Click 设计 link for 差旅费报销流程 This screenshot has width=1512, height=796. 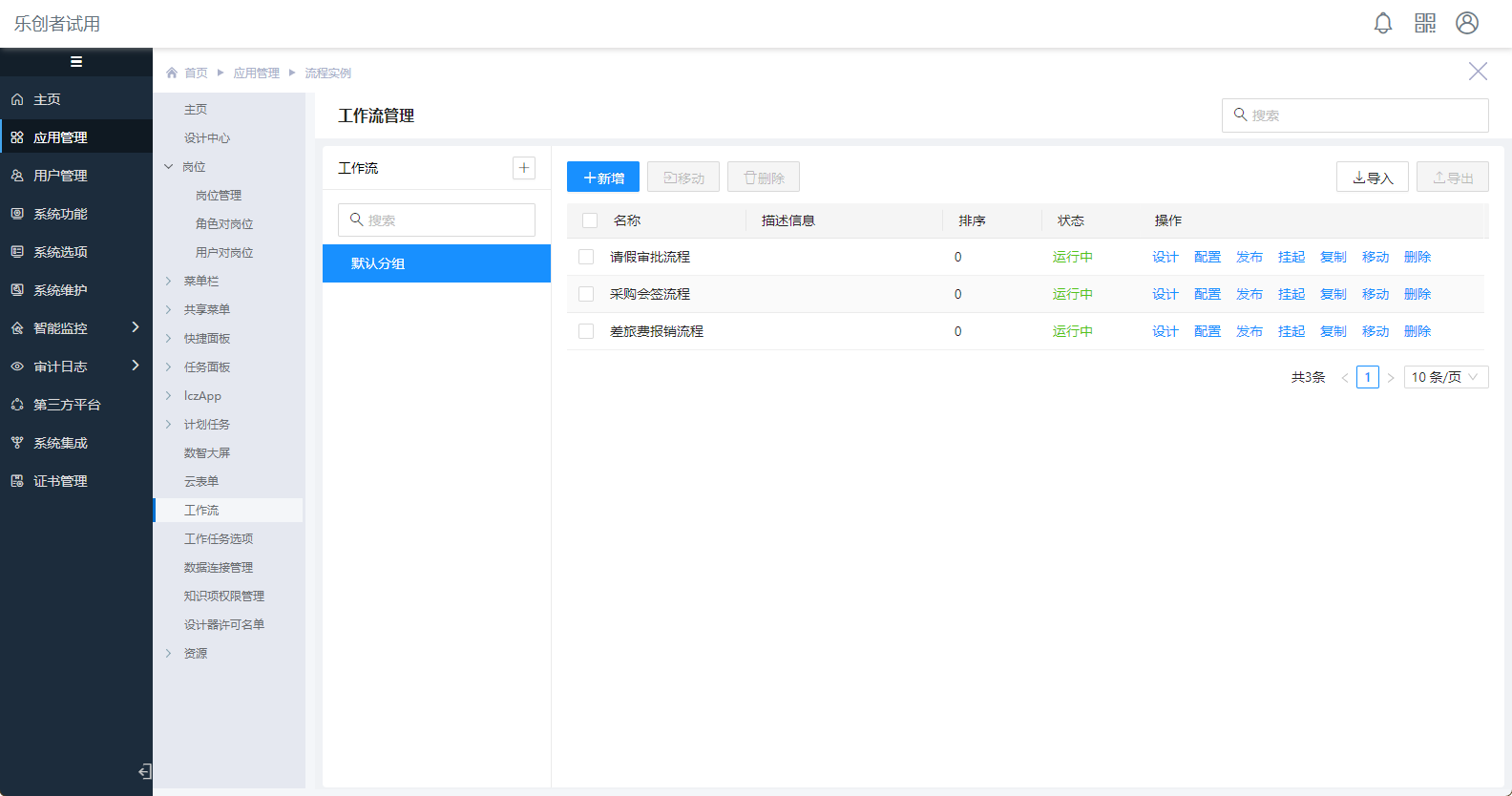(1165, 331)
